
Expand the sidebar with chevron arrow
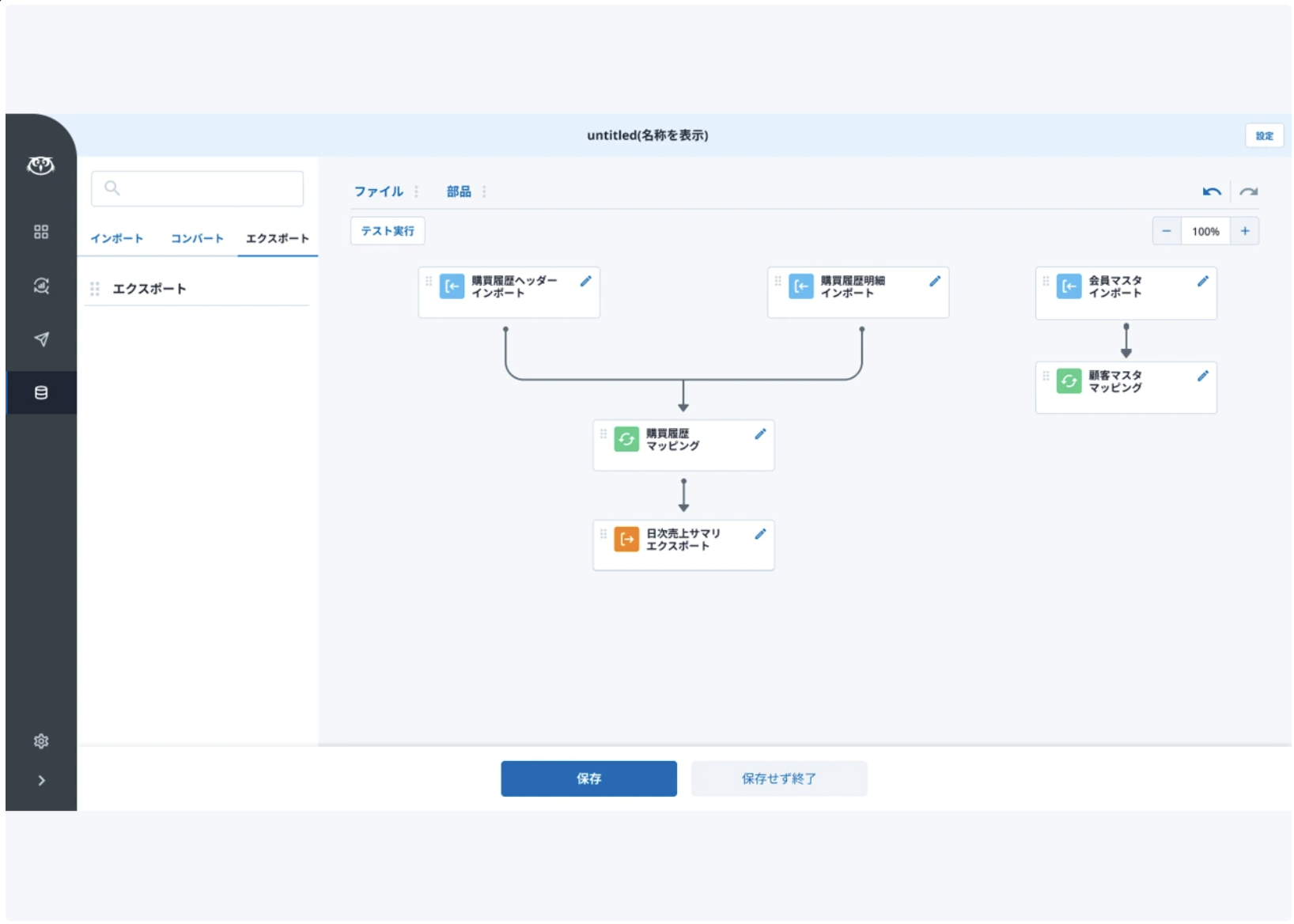coord(41,781)
